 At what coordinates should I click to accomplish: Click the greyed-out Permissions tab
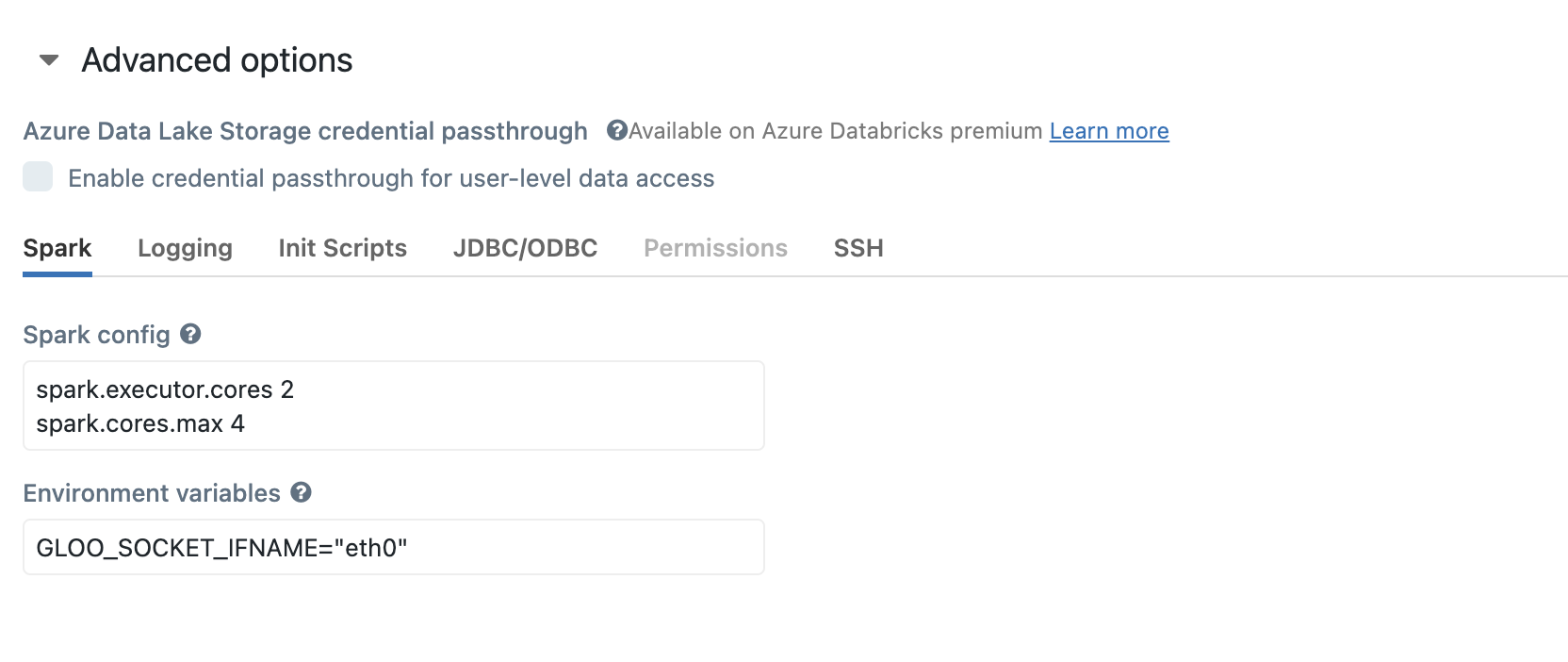click(x=715, y=248)
